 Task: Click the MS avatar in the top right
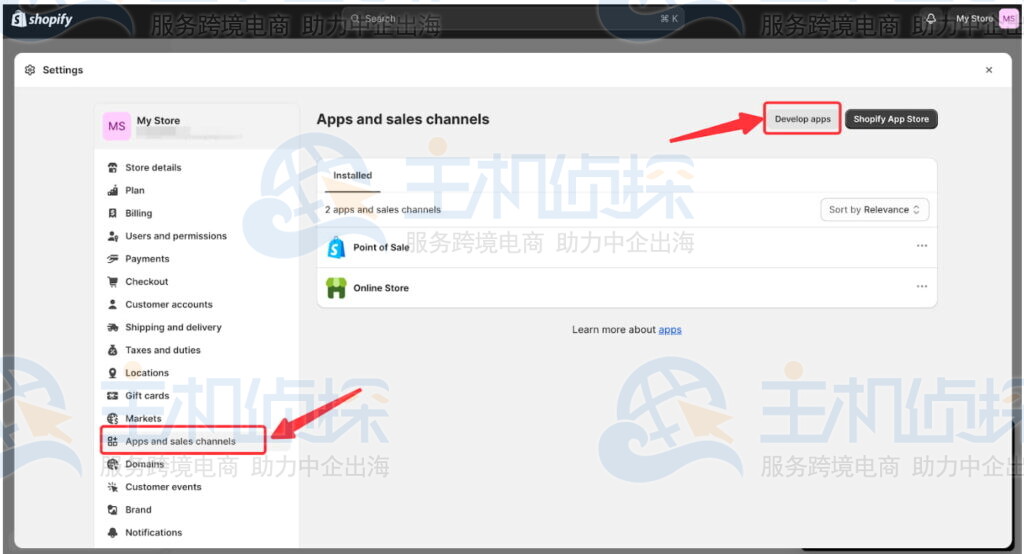[x=1008, y=19]
